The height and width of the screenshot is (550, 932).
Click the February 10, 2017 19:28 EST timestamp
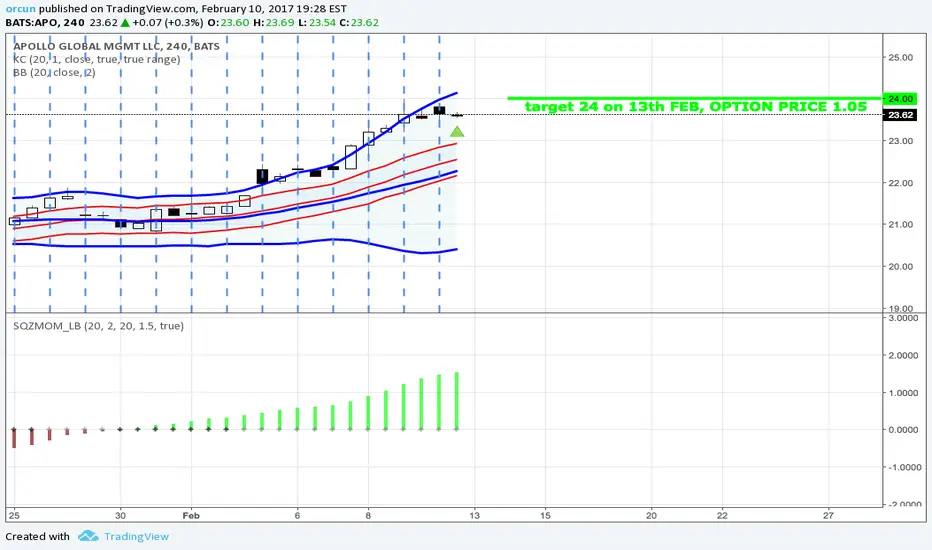coord(274,9)
